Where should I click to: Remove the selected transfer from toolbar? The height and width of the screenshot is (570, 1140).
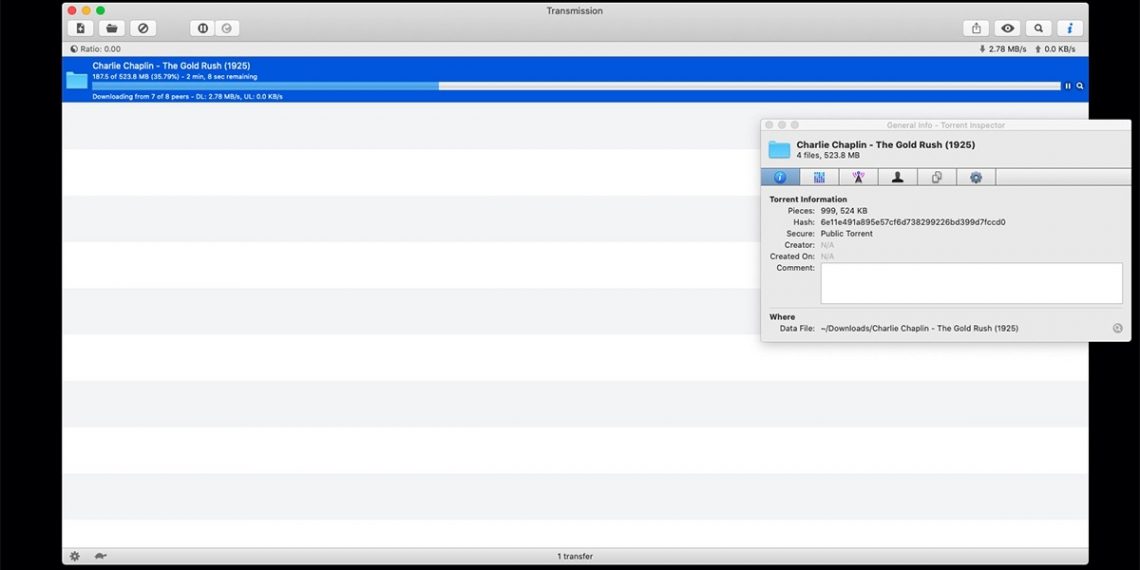[x=143, y=28]
